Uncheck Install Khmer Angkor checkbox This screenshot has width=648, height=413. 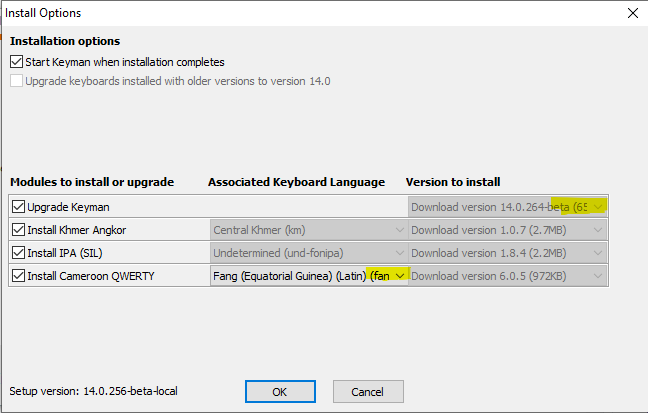pyautogui.click(x=18, y=229)
